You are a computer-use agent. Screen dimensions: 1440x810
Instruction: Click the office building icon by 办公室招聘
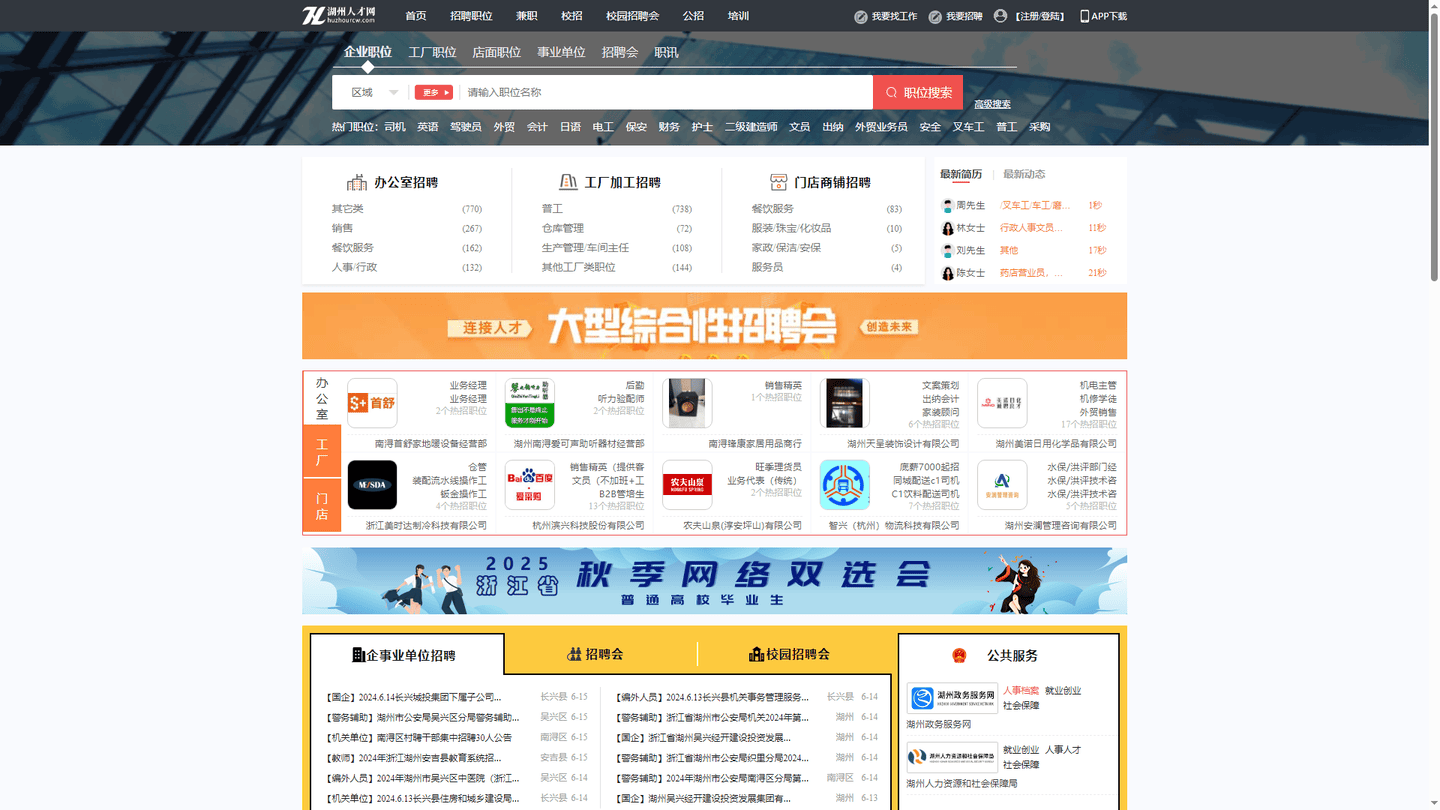pyautogui.click(x=357, y=182)
